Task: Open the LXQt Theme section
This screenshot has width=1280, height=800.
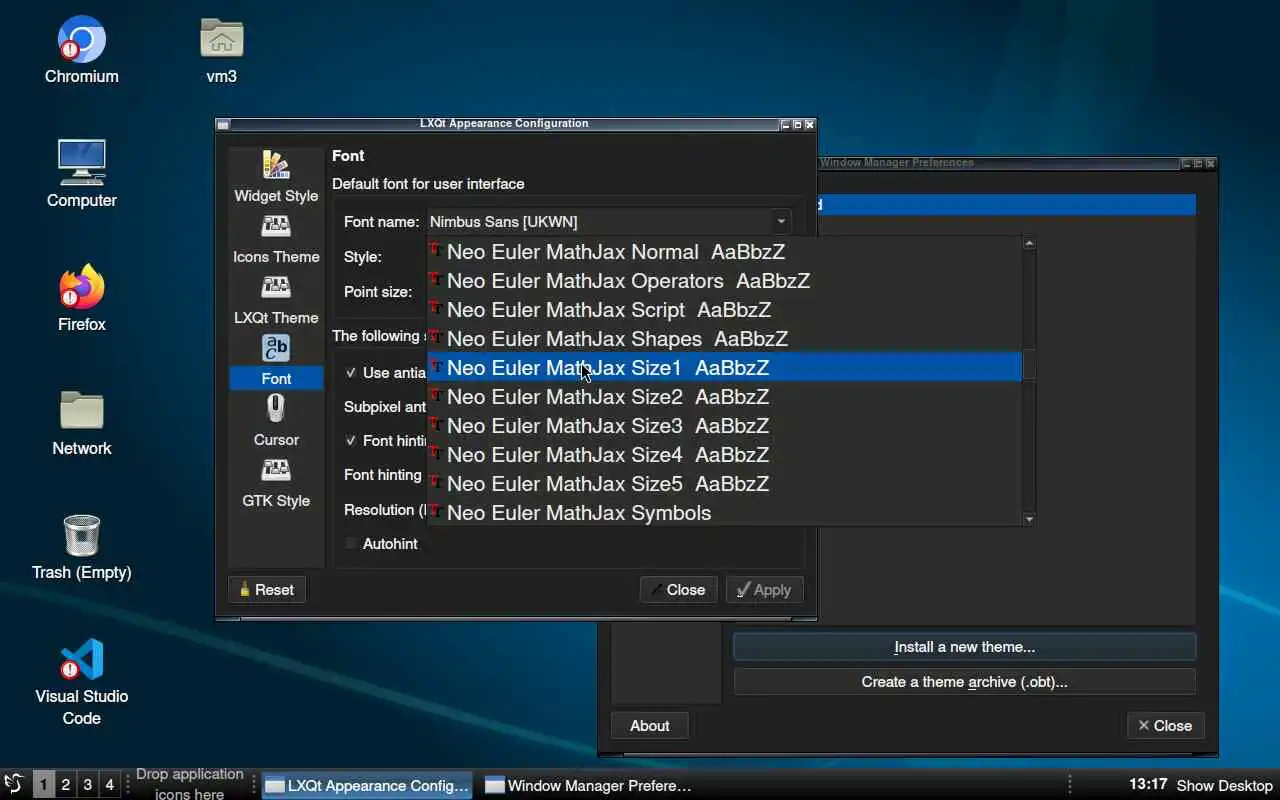Action: [276, 299]
